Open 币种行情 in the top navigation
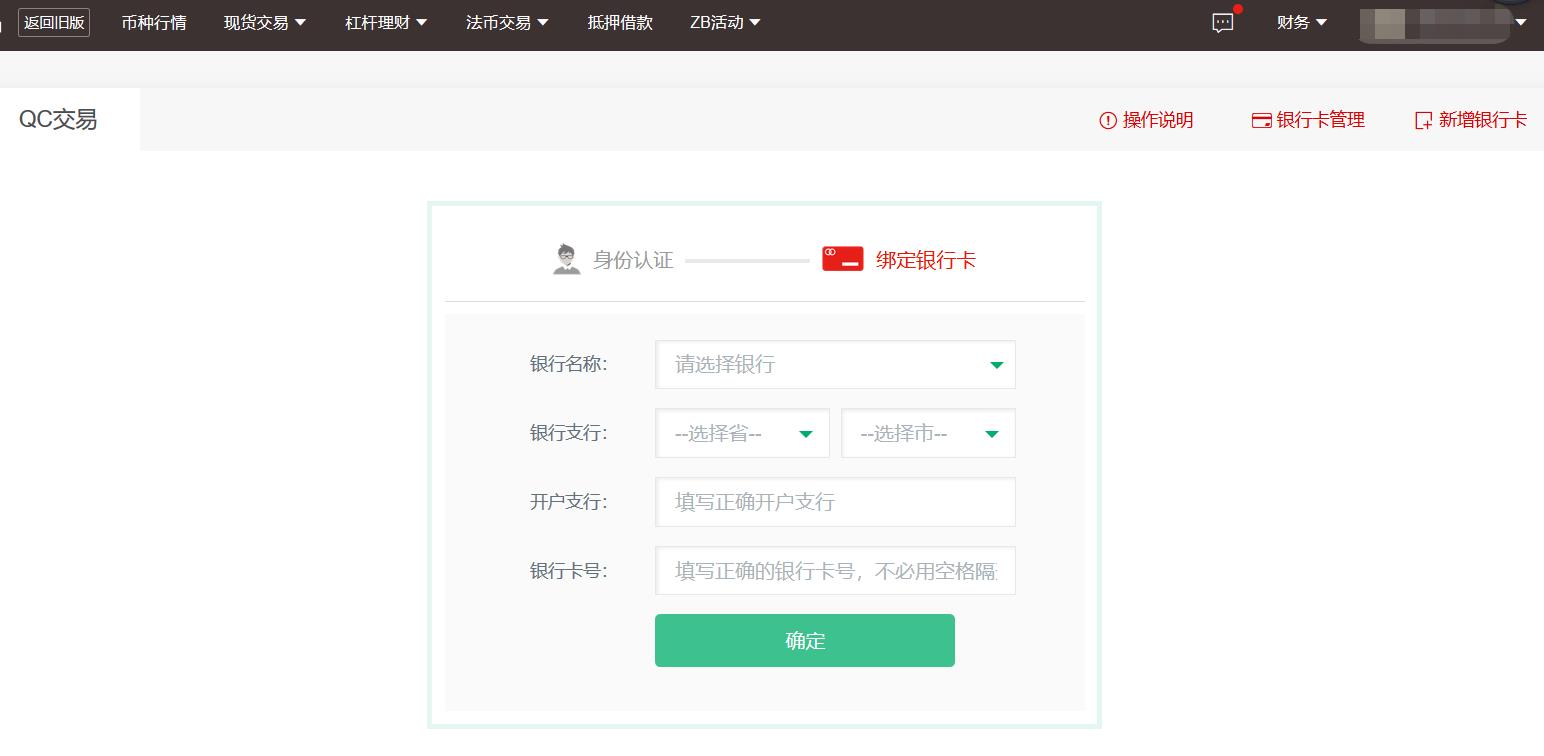The image size is (1544, 756). [x=154, y=22]
